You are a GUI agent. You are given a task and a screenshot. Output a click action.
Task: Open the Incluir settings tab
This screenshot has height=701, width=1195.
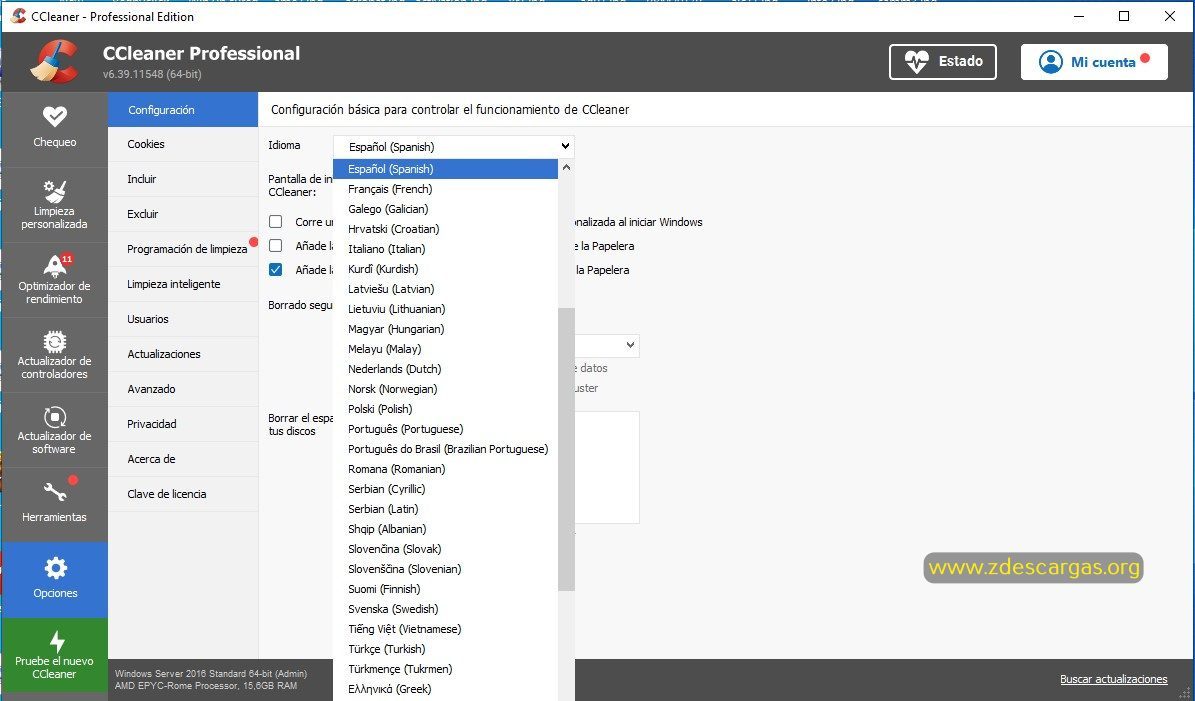pyautogui.click(x=183, y=179)
